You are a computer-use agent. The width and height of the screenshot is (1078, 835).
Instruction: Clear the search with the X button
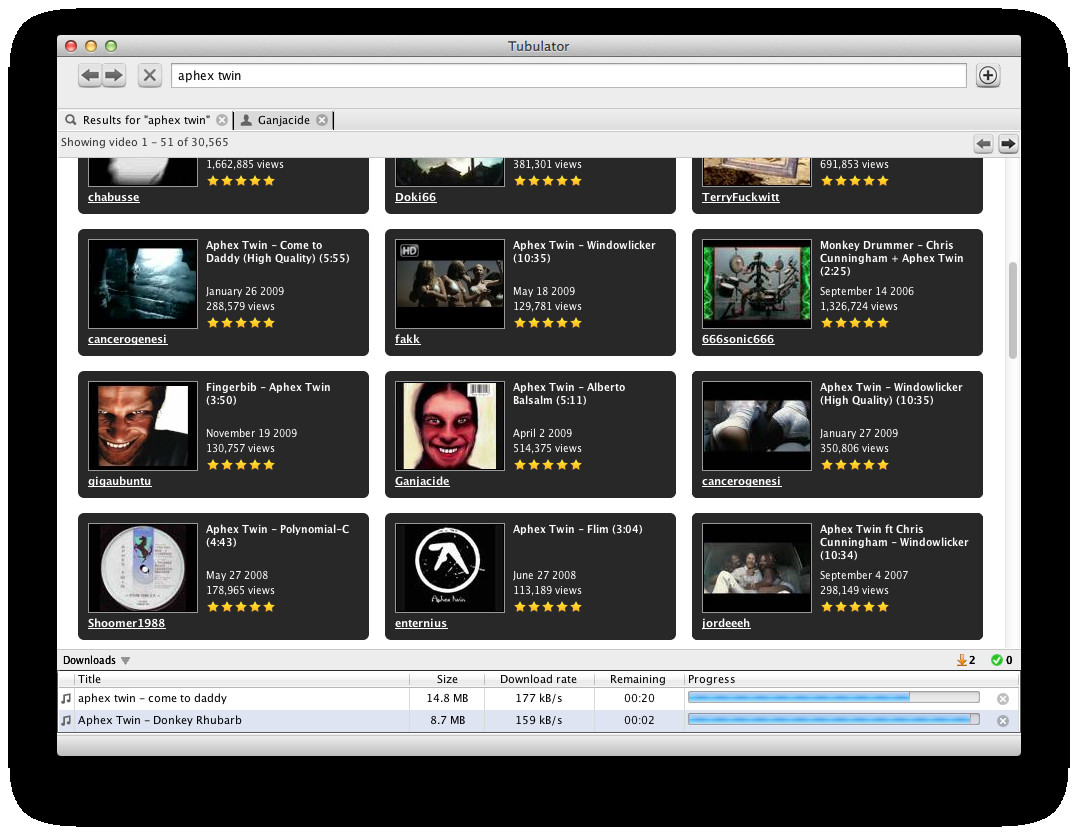pyautogui.click(x=149, y=75)
